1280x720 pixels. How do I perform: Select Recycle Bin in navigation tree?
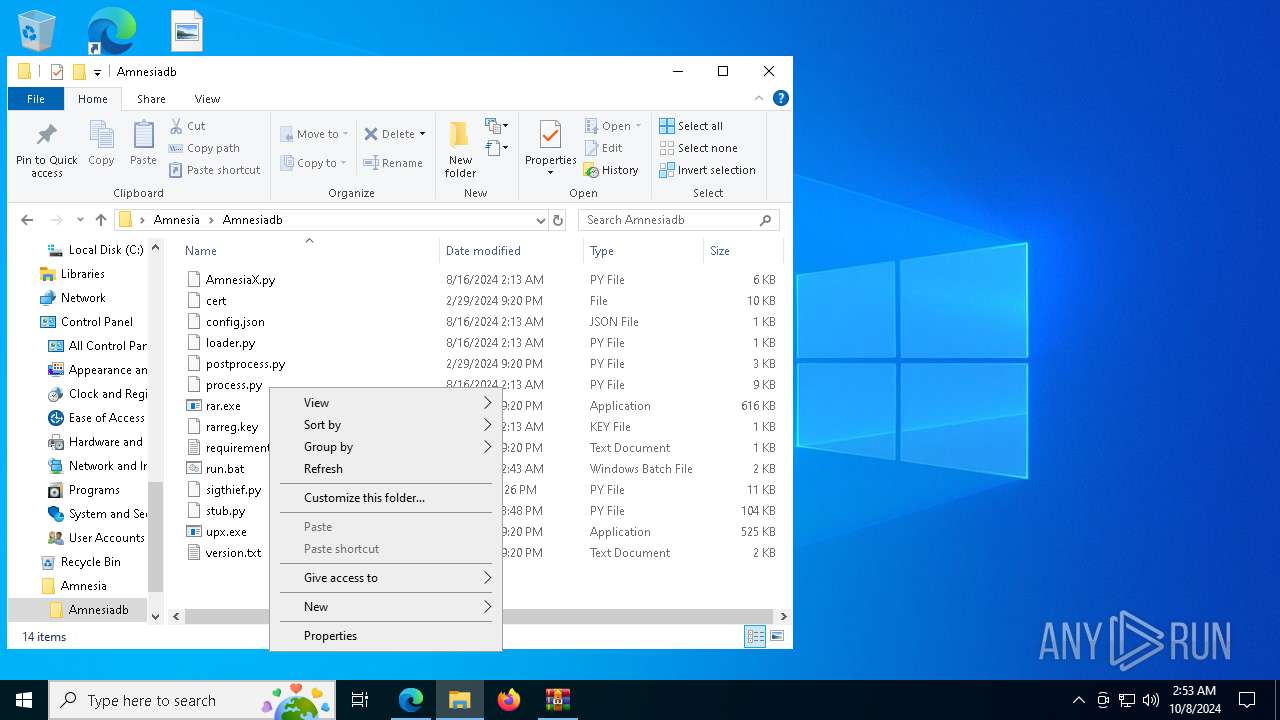90,562
